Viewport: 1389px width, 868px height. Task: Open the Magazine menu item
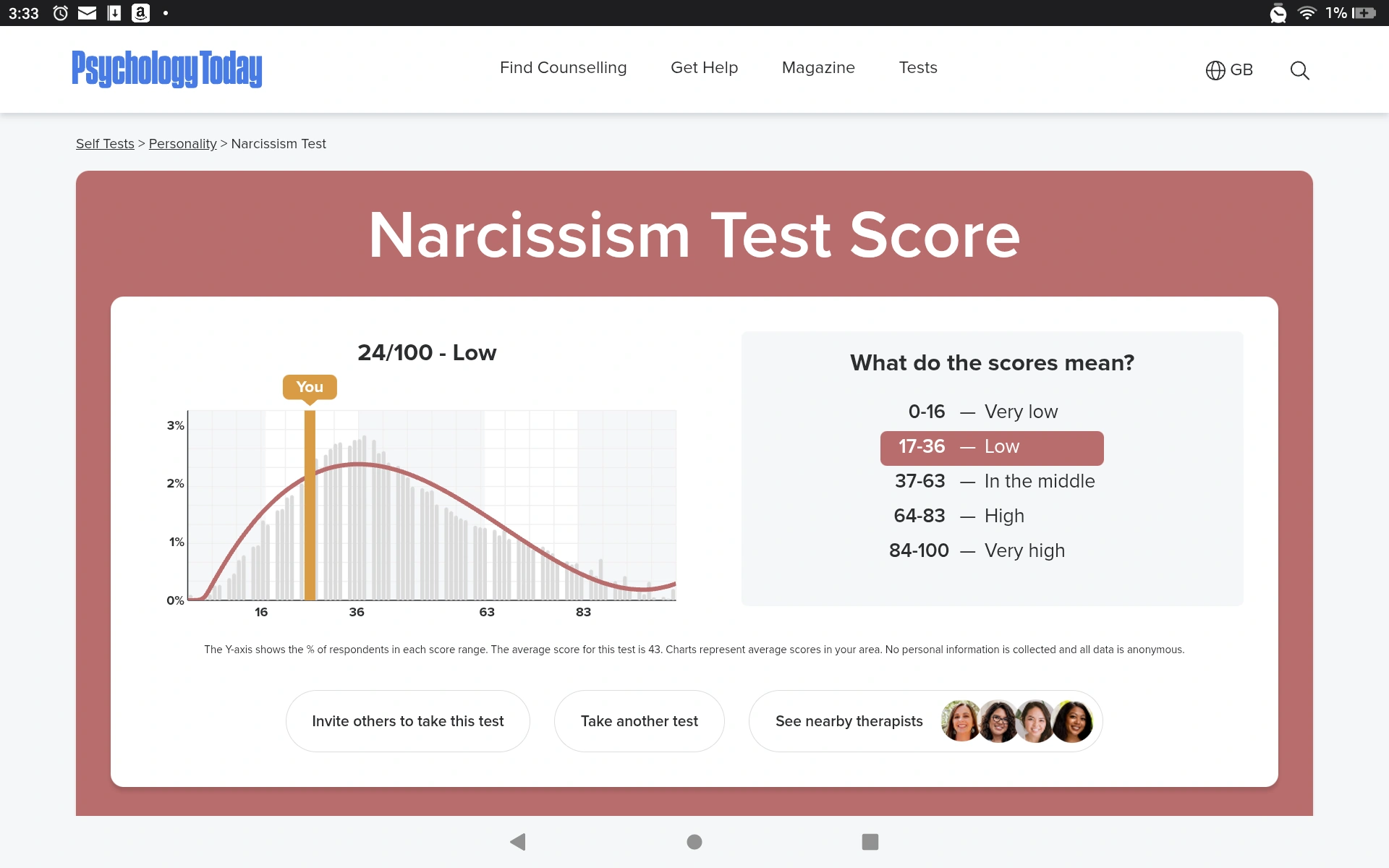tap(818, 67)
